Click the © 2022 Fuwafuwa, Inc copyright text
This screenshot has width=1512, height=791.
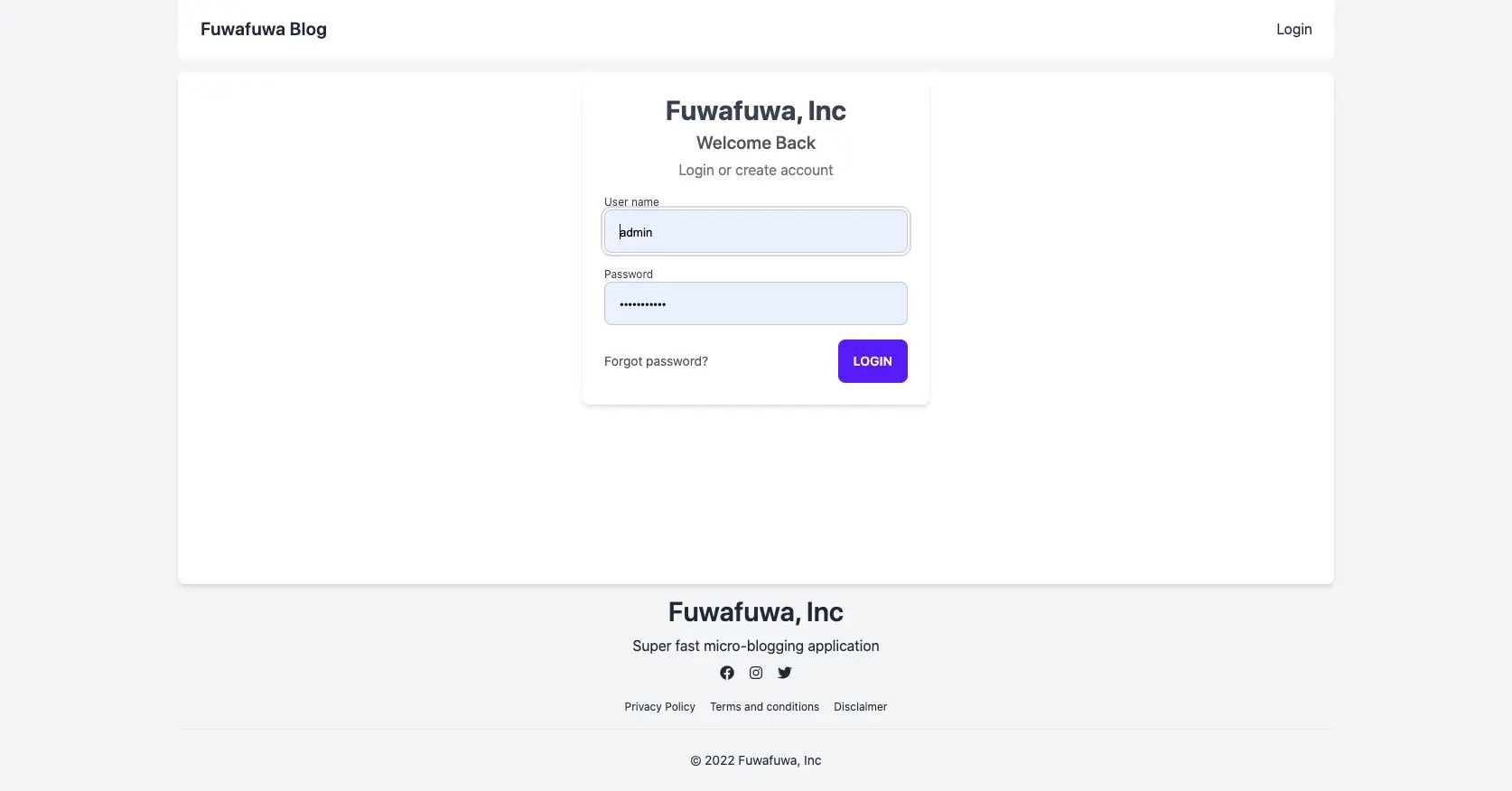tap(756, 760)
